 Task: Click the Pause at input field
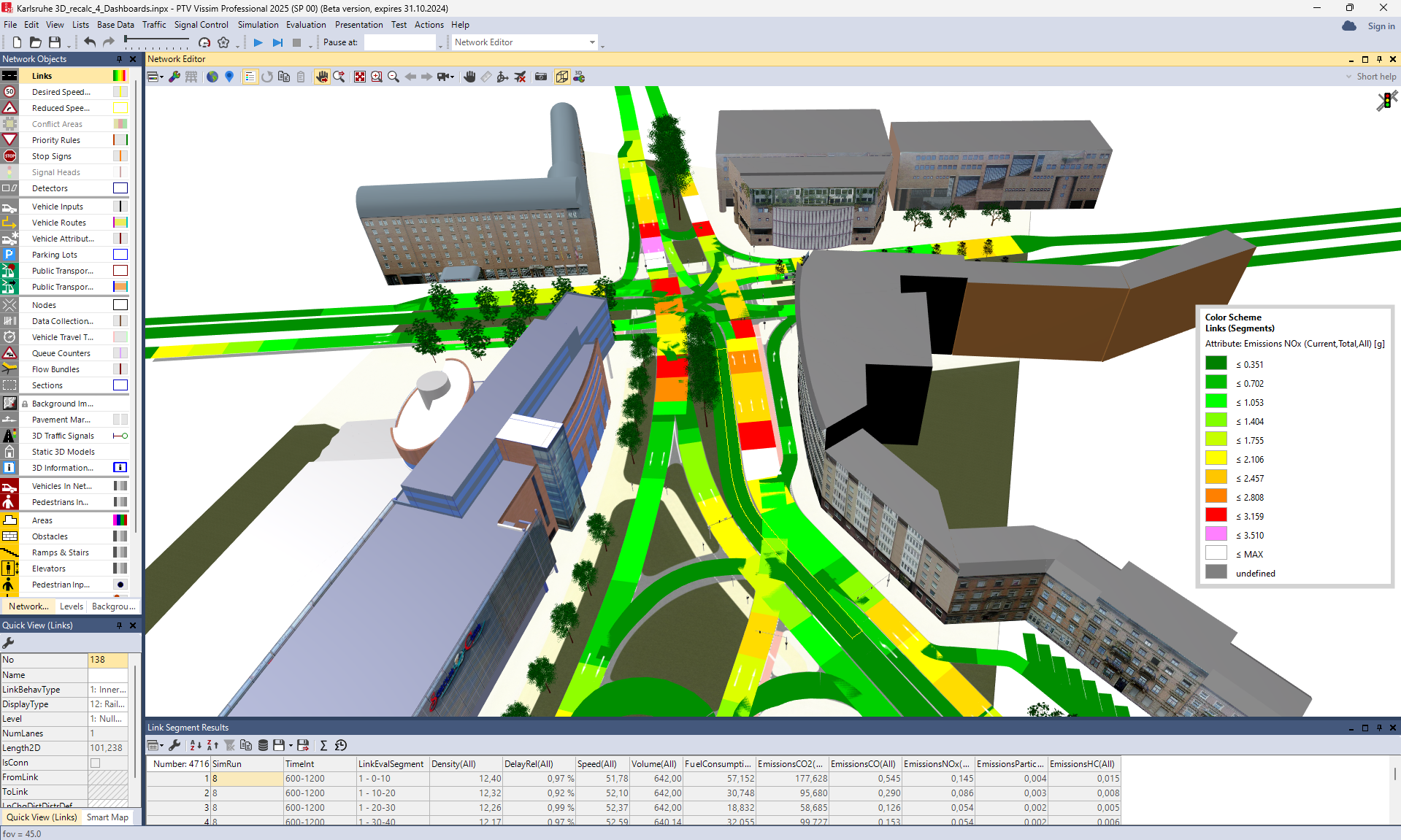tap(399, 42)
